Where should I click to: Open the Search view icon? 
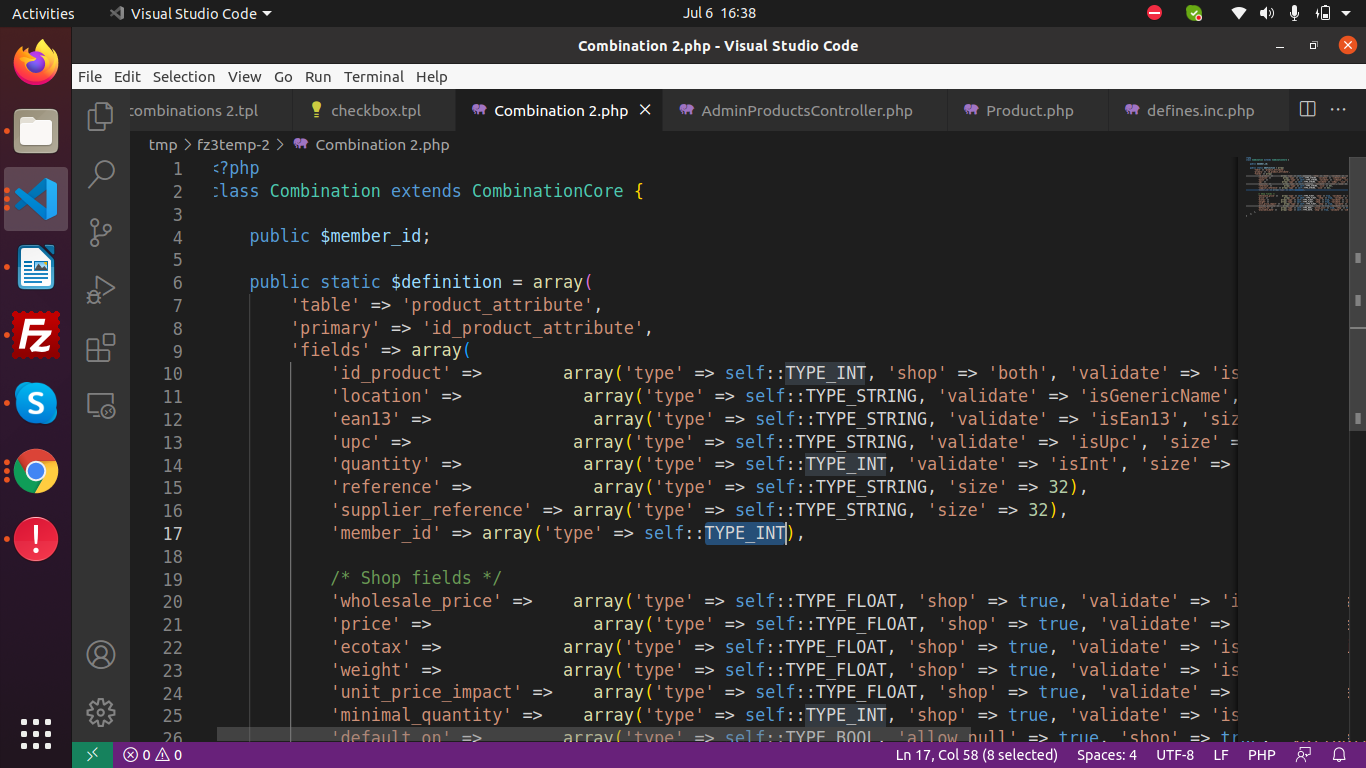100,174
